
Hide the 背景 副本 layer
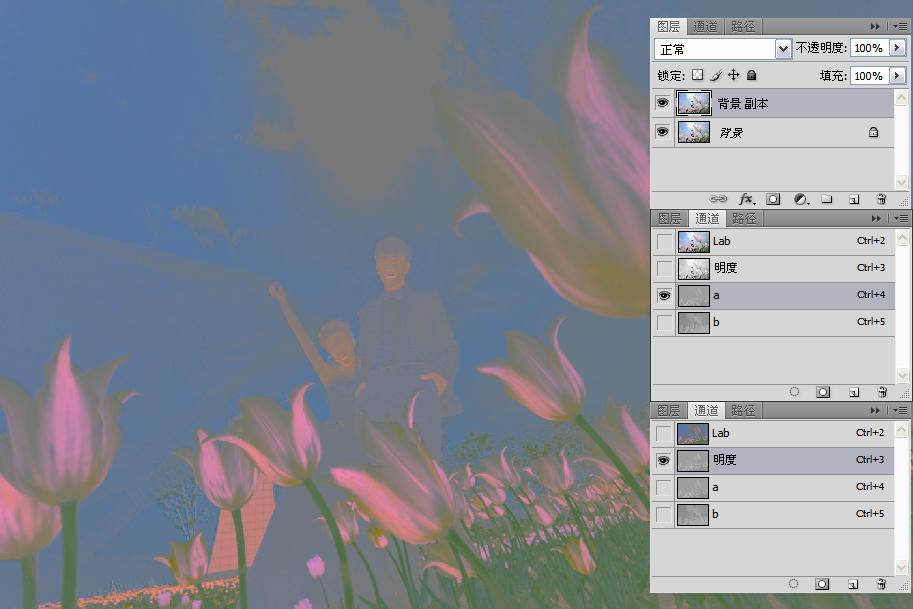coord(663,103)
